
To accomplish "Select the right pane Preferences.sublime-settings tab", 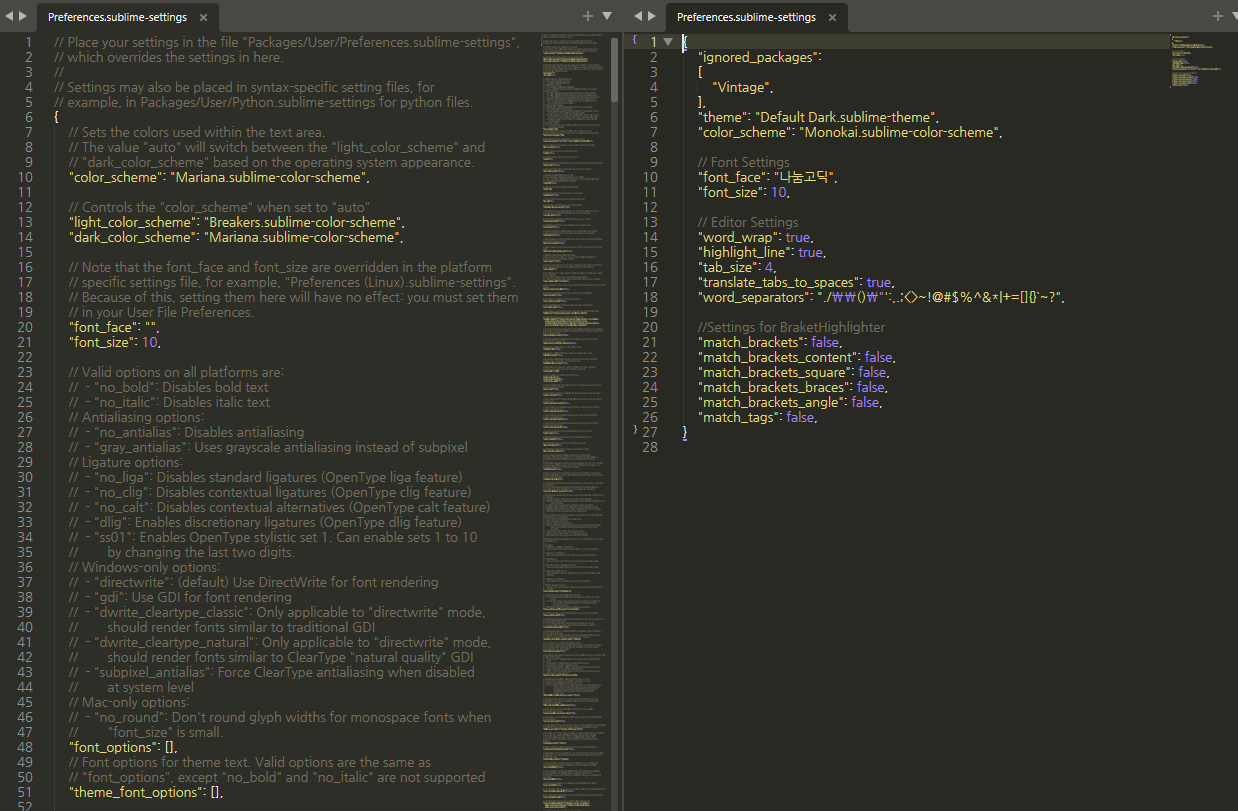I will [755, 17].
